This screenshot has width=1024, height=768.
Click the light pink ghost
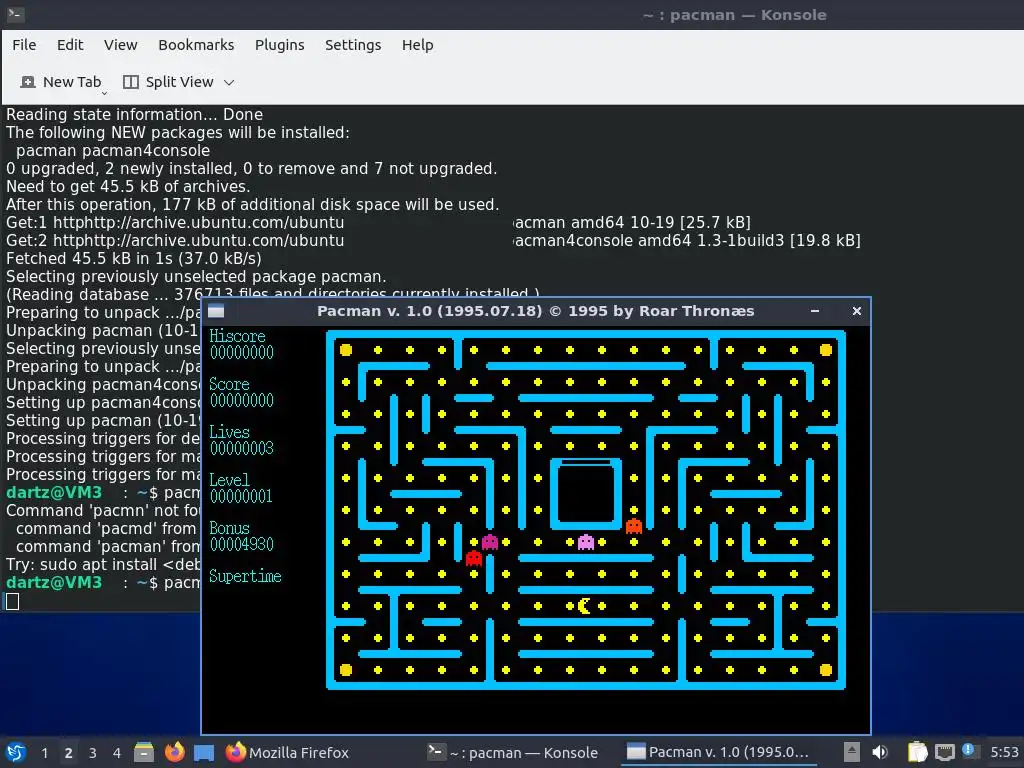tap(586, 542)
